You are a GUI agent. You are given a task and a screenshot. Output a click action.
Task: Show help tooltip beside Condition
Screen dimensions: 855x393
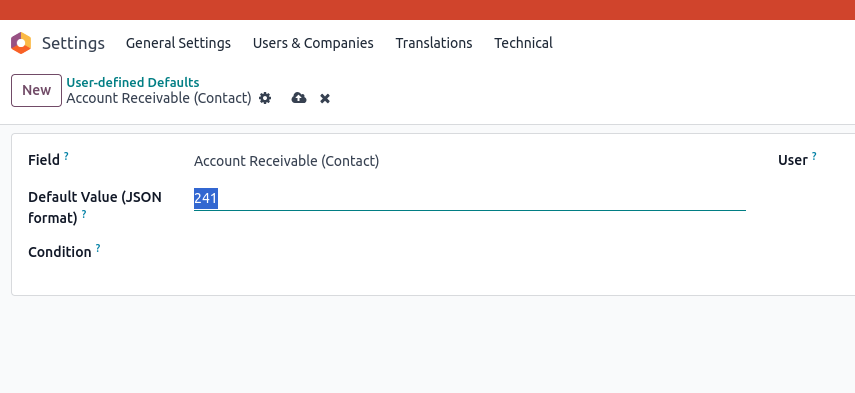click(98, 248)
